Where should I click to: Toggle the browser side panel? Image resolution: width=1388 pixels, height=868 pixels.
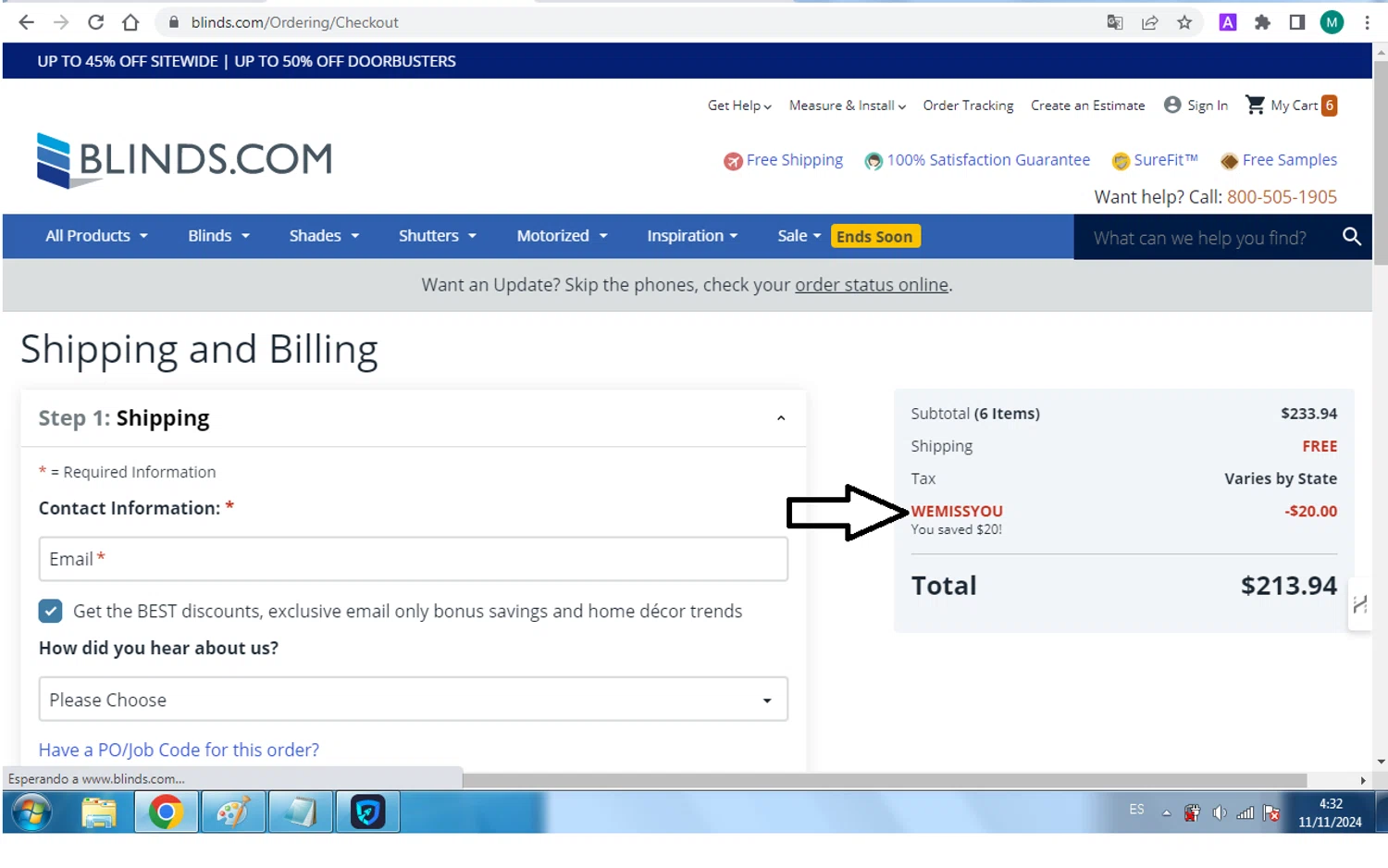coord(1296,22)
